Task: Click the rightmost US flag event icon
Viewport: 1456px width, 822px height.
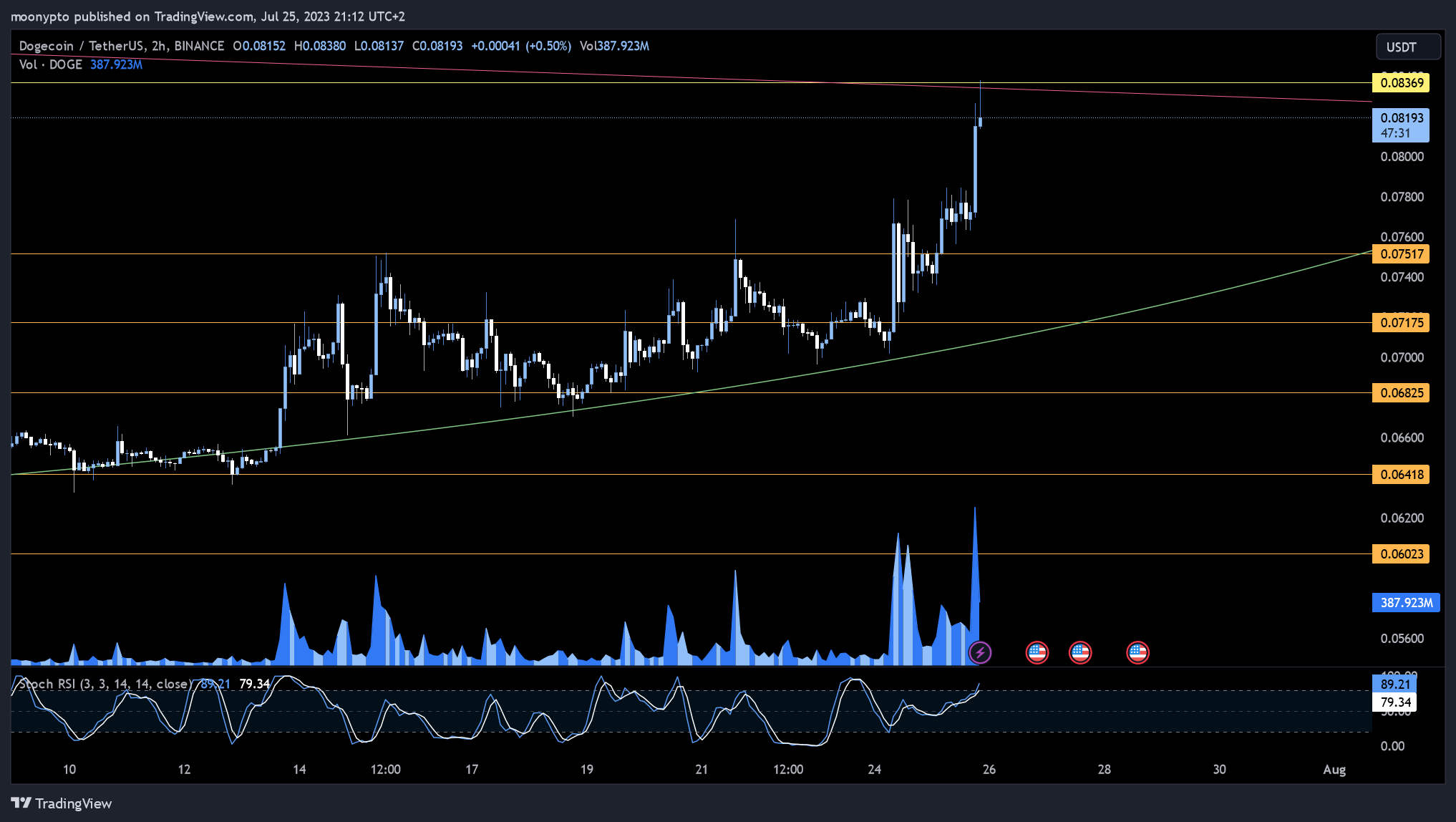Action: tap(1137, 652)
